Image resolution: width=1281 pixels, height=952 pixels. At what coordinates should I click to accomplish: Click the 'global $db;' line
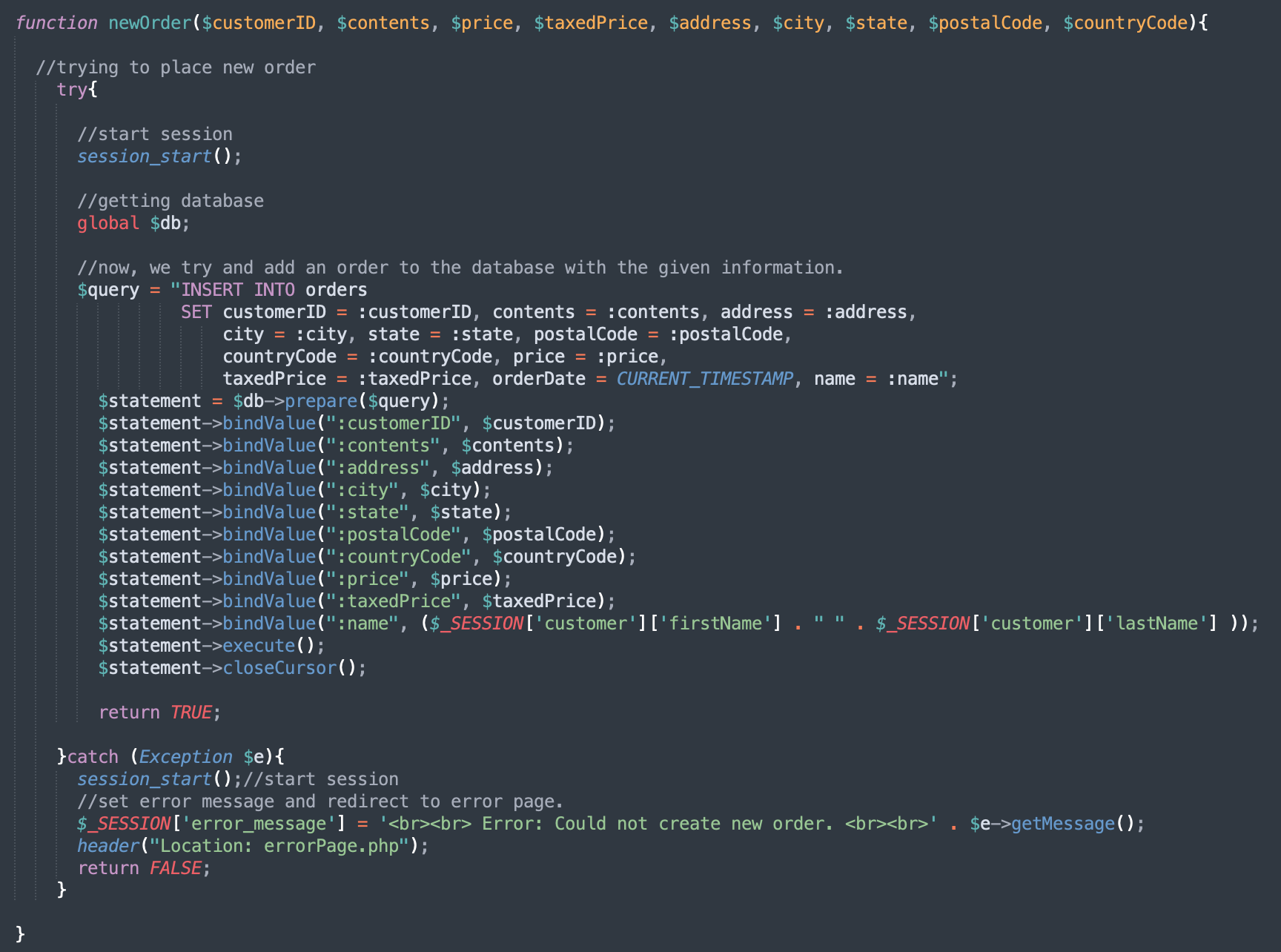[x=133, y=223]
